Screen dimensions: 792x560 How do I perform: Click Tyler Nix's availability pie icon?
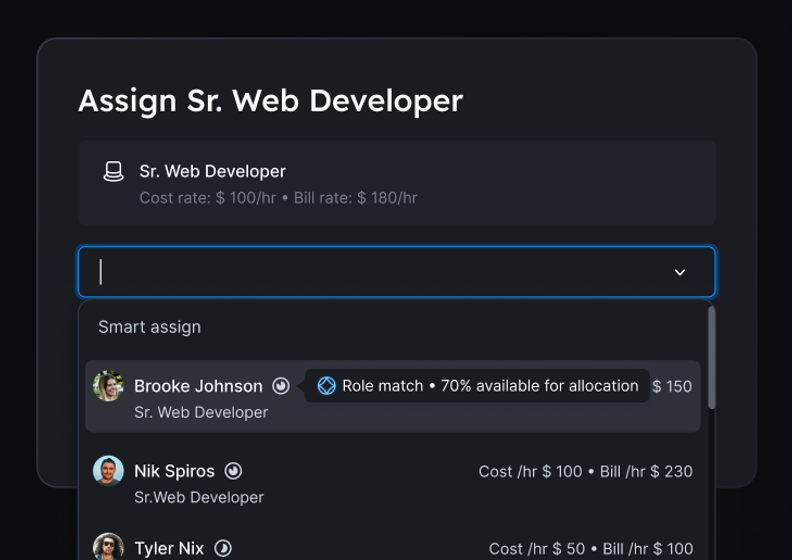[224, 548]
